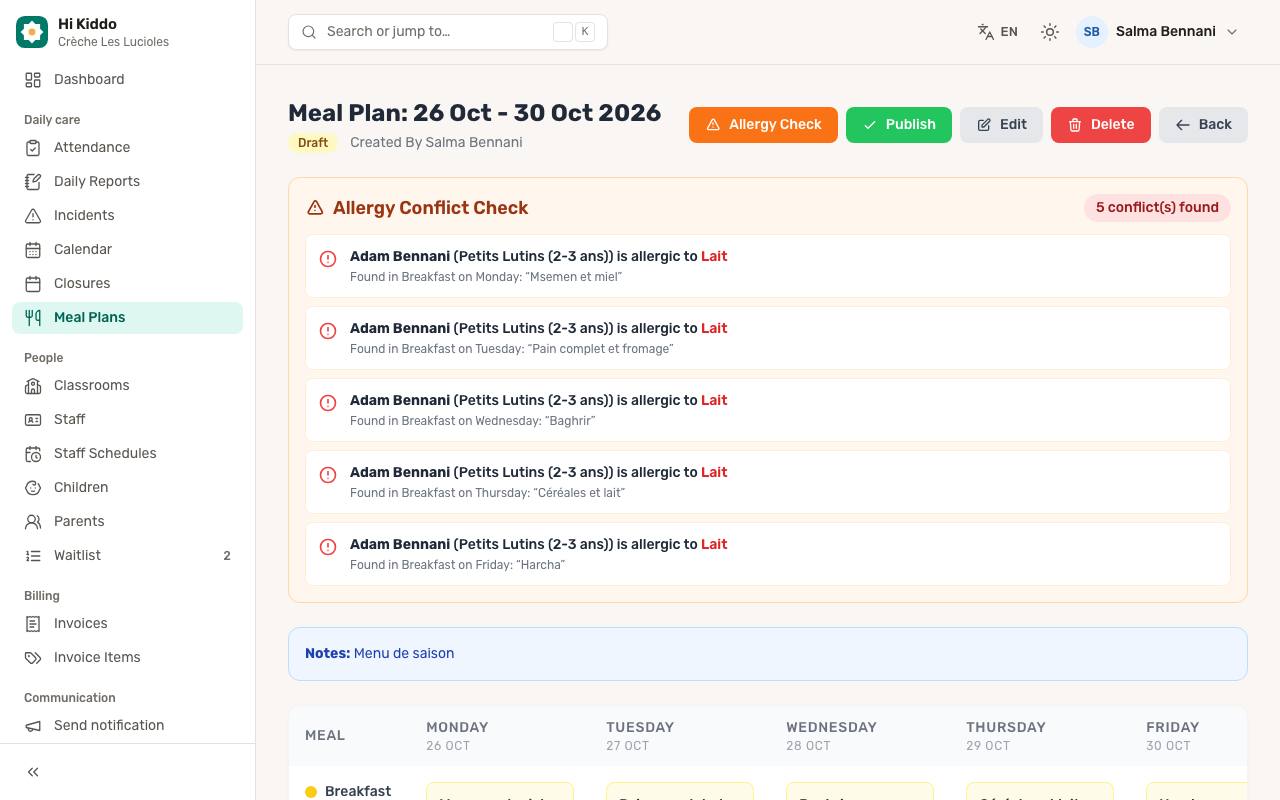Publish the meal plan
Screen dimensions: 1280x800
[x=899, y=125]
